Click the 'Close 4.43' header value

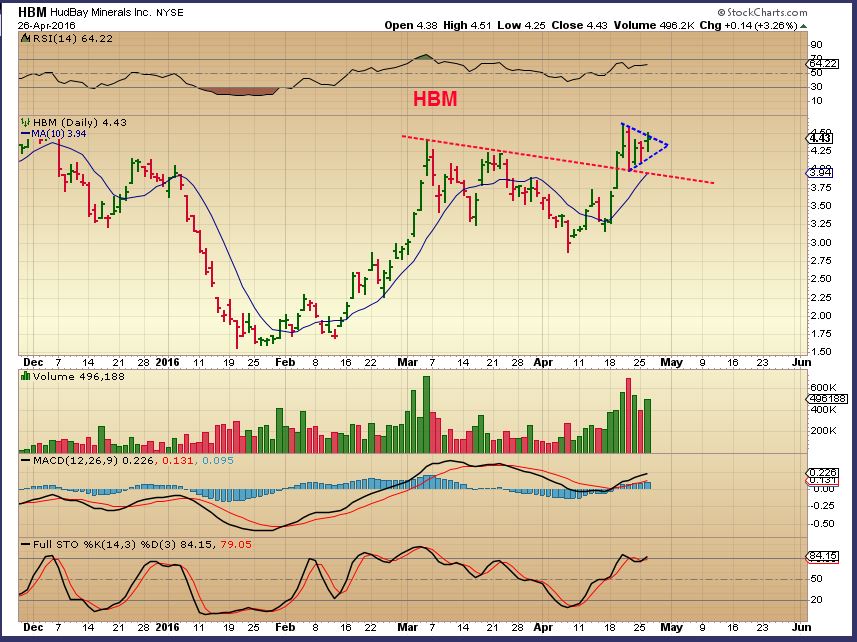(x=579, y=25)
